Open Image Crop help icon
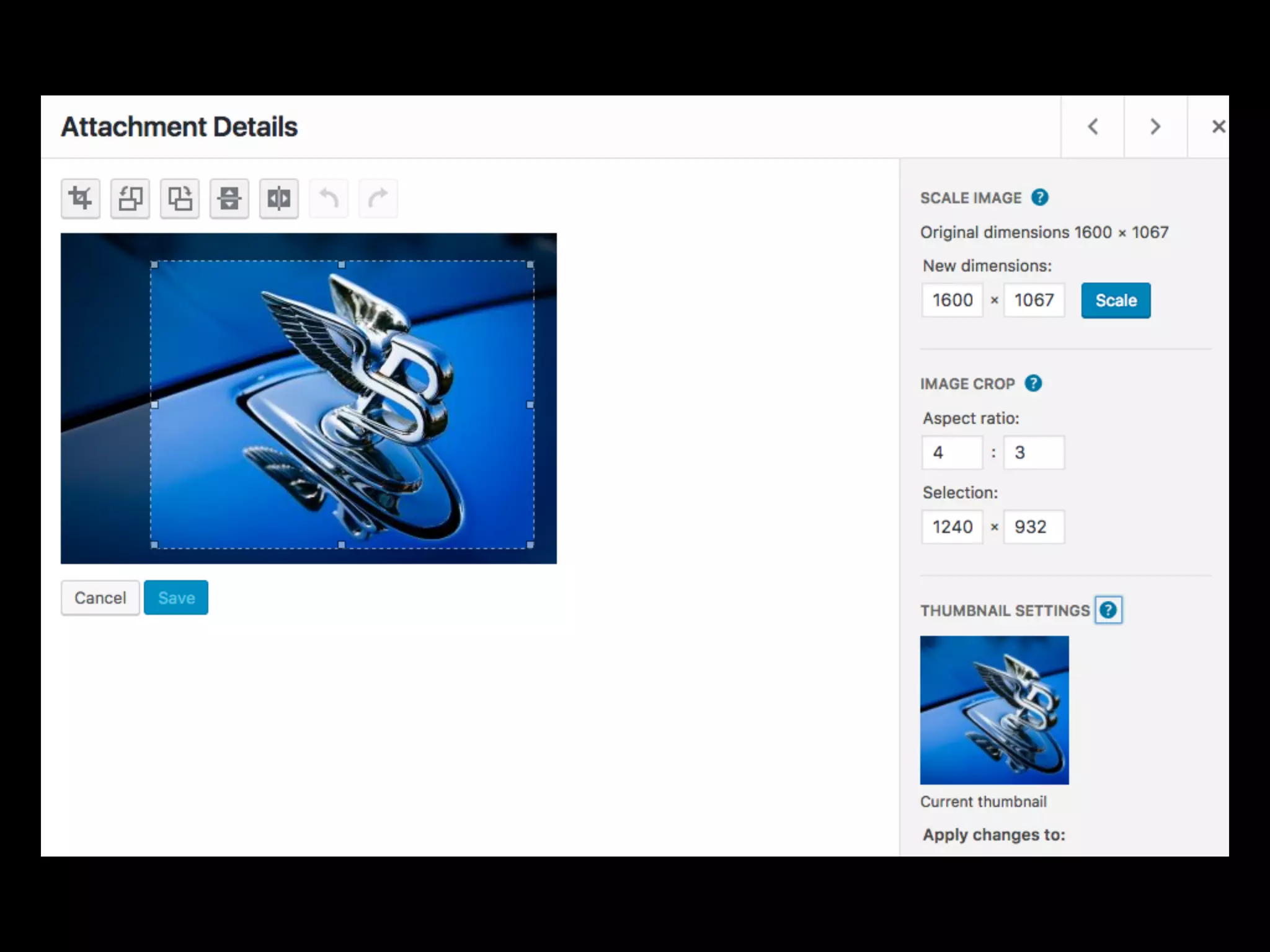 [1033, 384]
